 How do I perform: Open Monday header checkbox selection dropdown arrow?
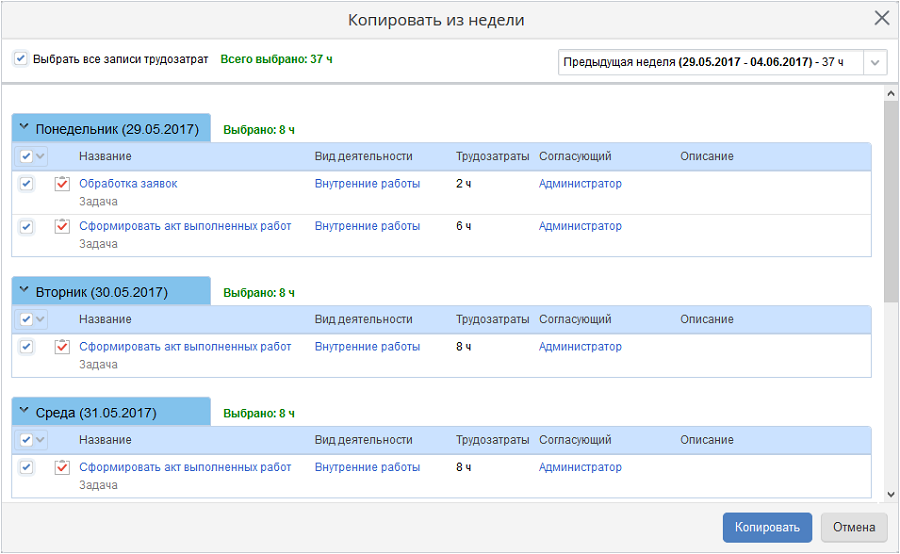tap(41, 156)
